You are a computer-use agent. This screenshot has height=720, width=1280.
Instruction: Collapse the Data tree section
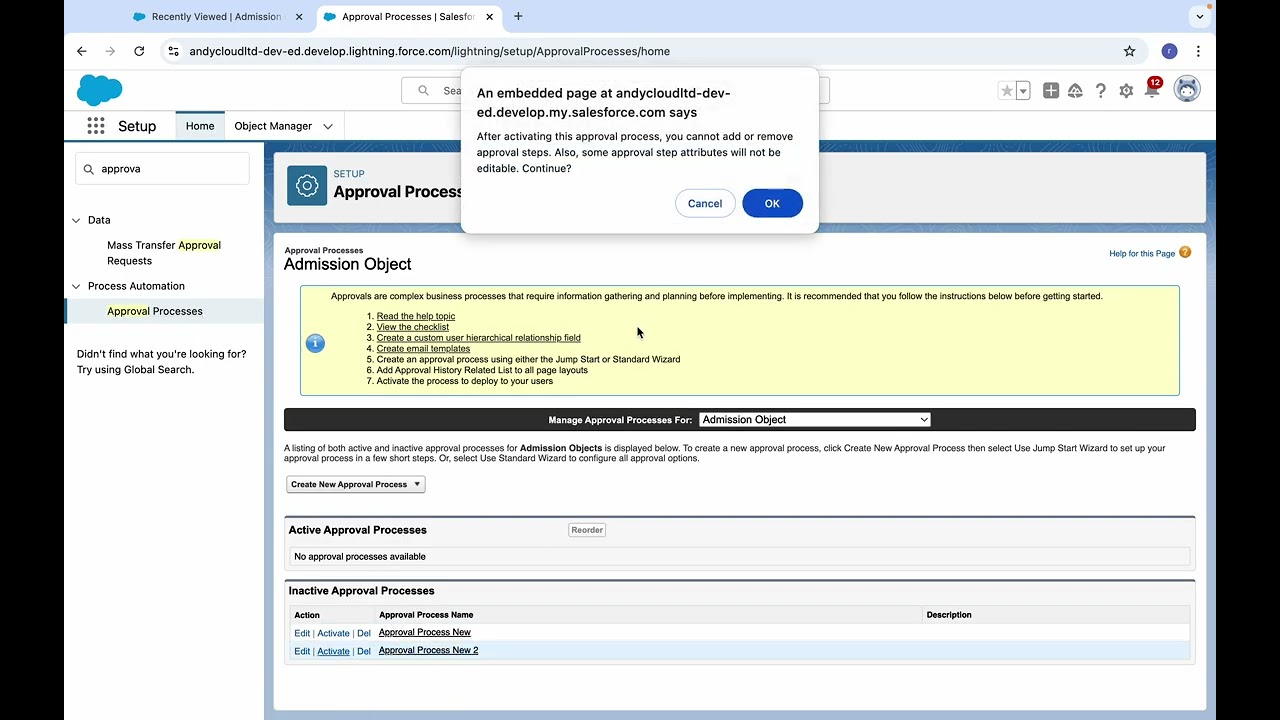coord(76,220)
